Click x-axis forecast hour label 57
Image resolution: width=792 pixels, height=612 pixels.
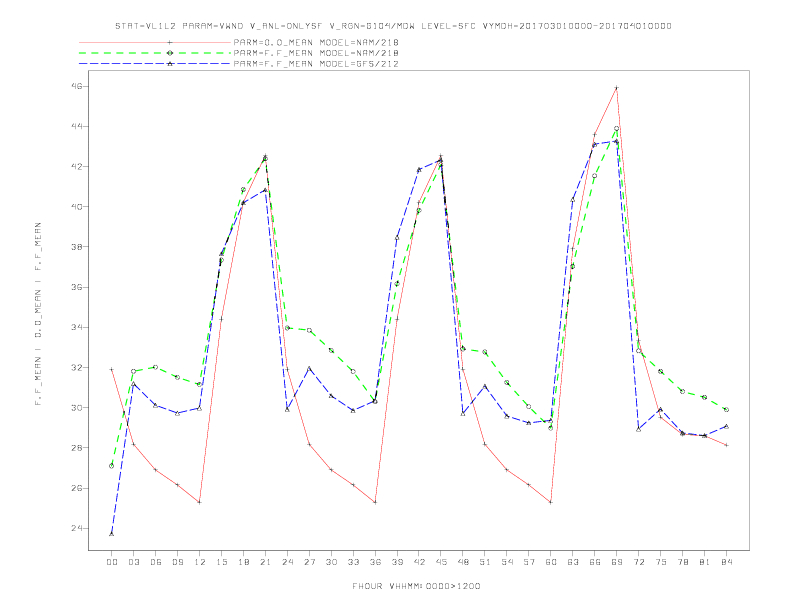(x=529, y=562)
